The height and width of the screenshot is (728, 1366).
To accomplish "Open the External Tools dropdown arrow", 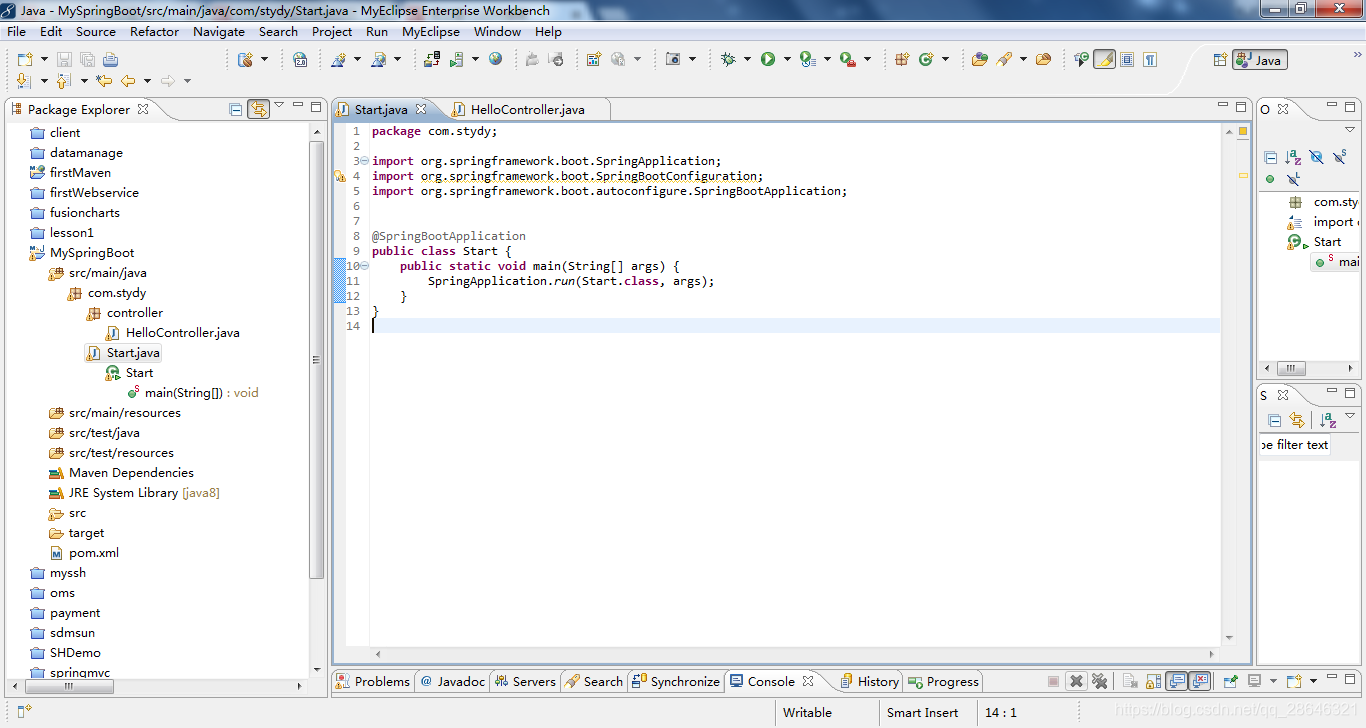I will click(x=867, y=60).
